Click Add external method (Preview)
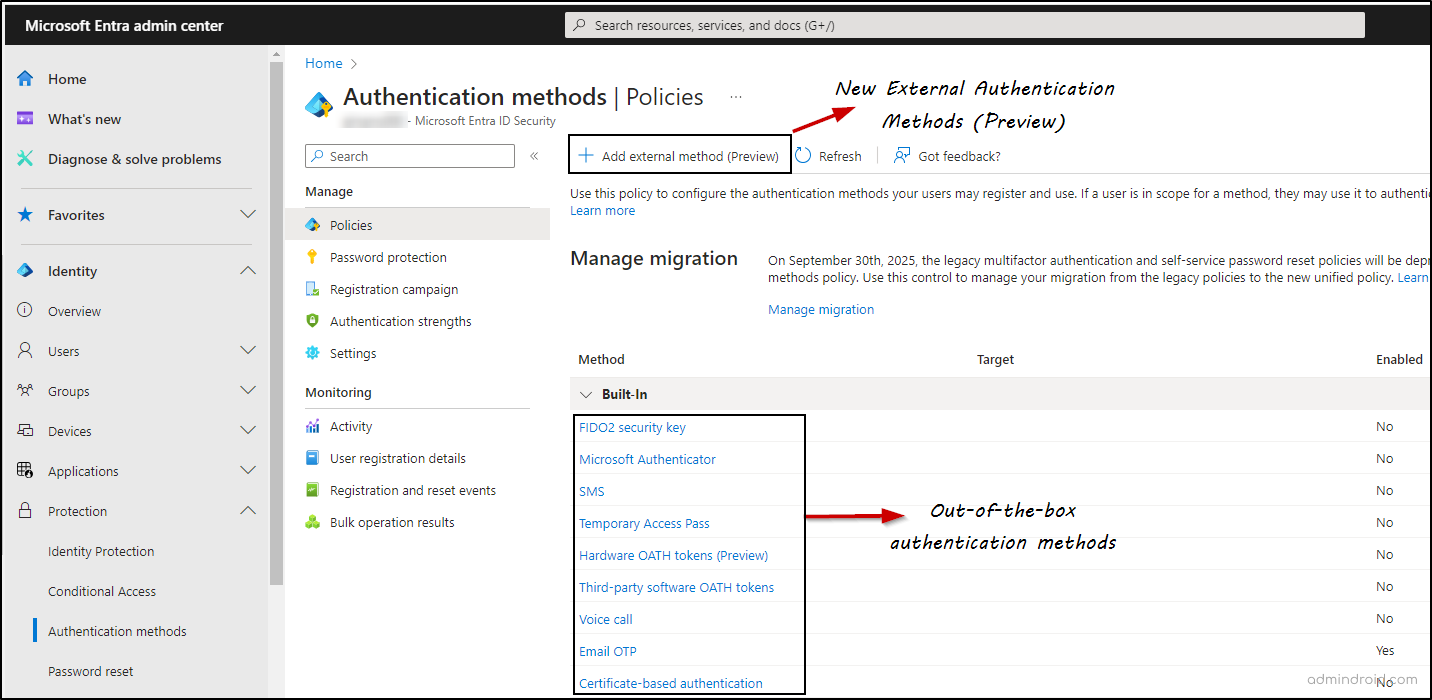The width and height of the screenshot is (1432, 700). tap(680, 155)
